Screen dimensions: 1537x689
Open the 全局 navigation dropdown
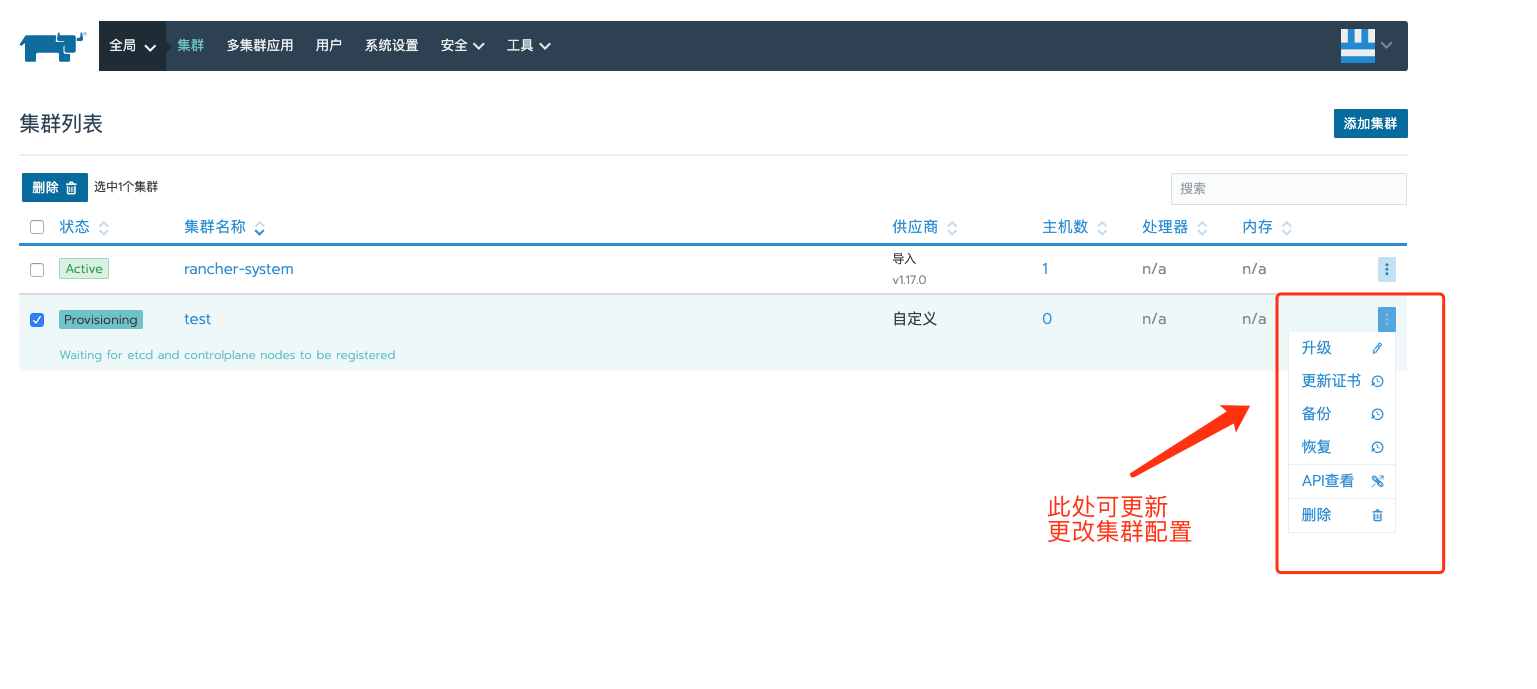(x=132, y=45)
